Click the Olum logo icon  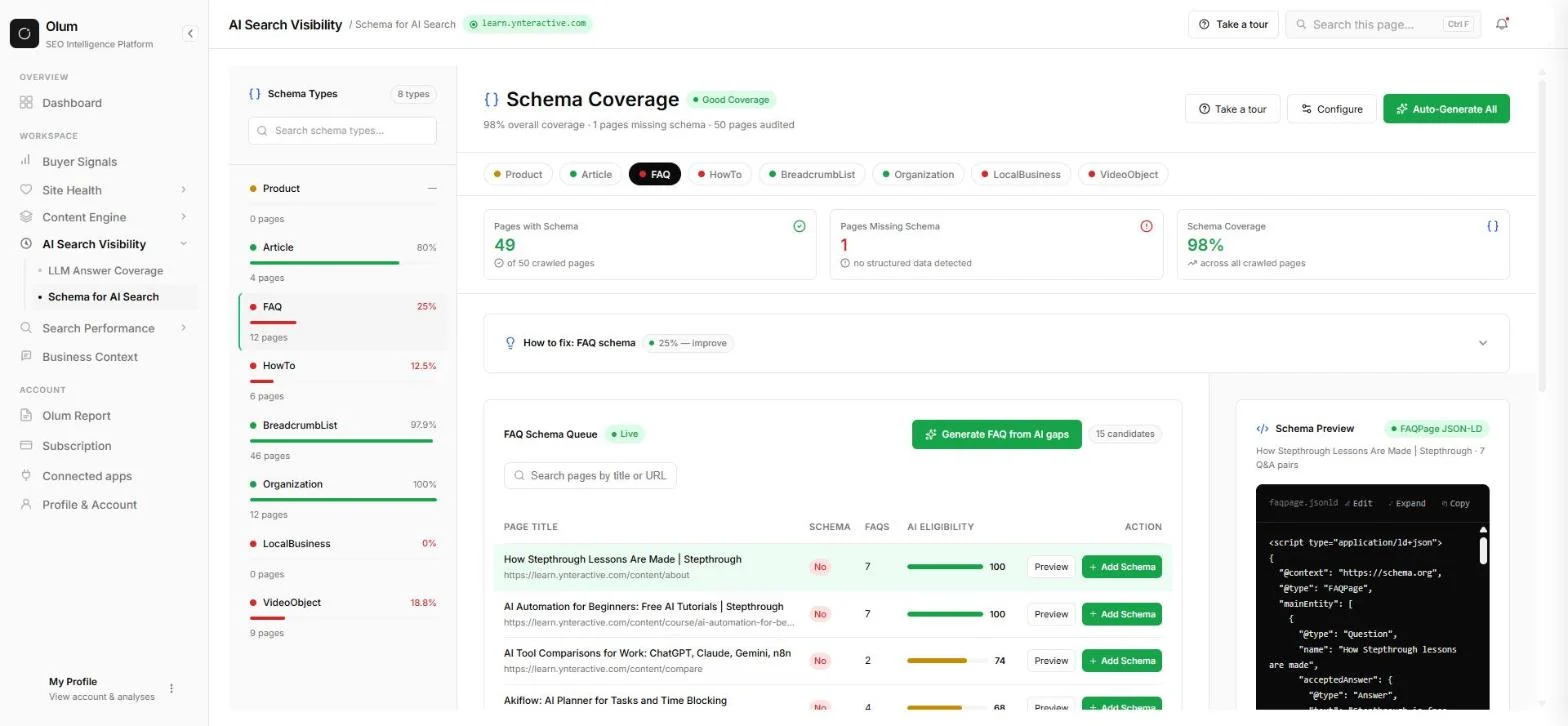[24, 33]
